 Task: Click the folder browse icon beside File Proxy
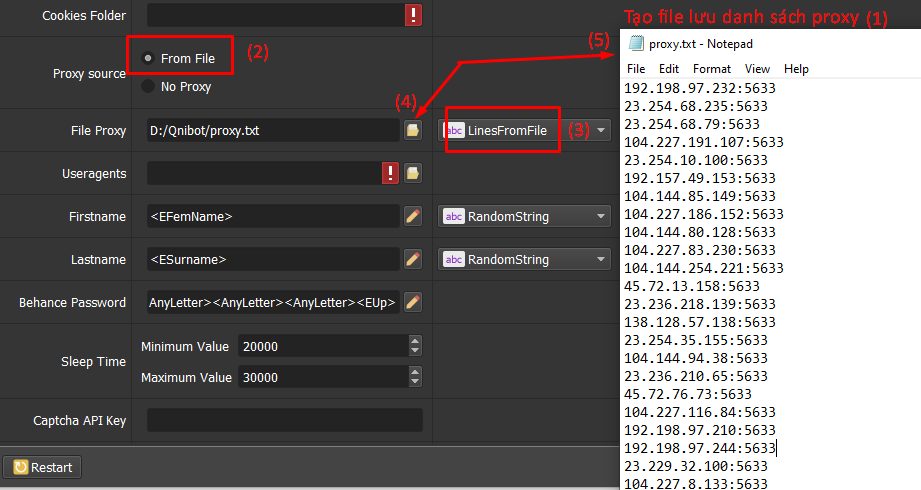[x=412, y=130]
